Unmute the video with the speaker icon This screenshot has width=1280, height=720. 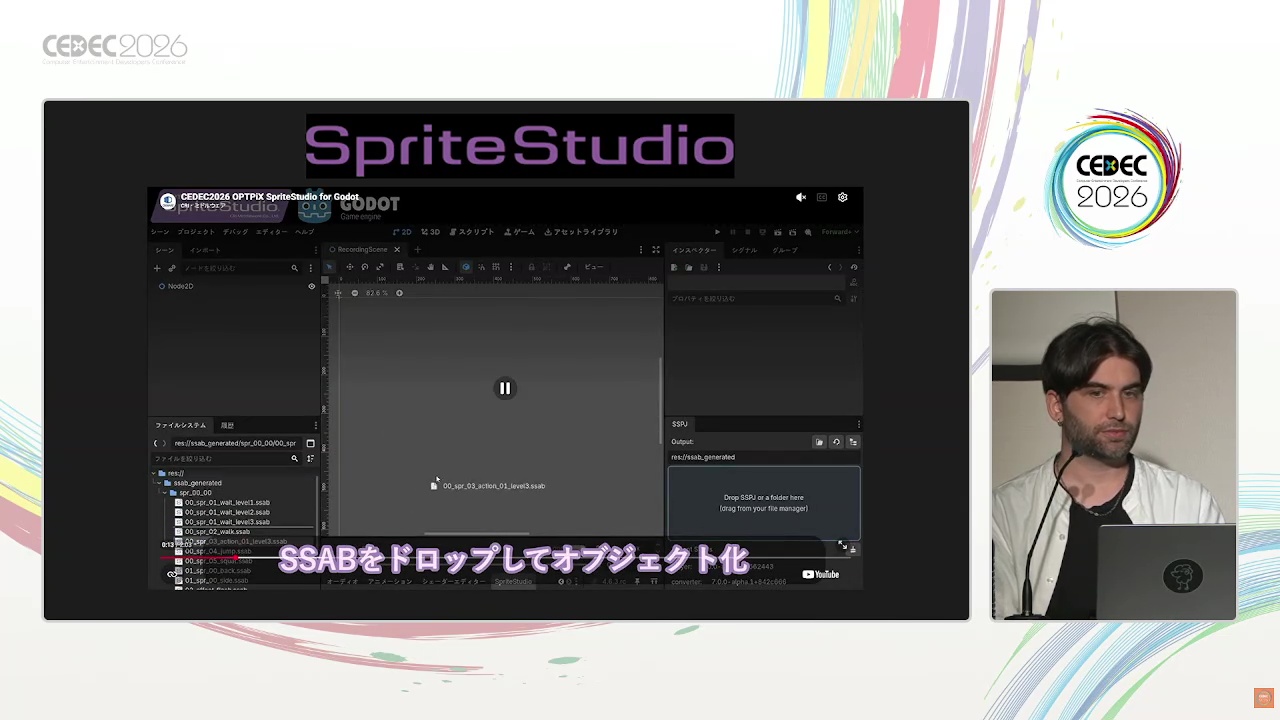click(801, 198)
